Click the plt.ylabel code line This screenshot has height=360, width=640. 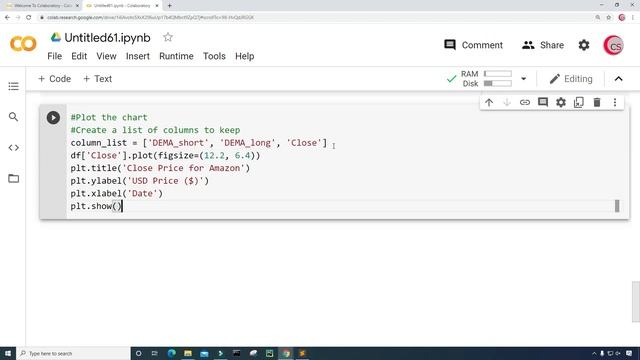(140, 181)
